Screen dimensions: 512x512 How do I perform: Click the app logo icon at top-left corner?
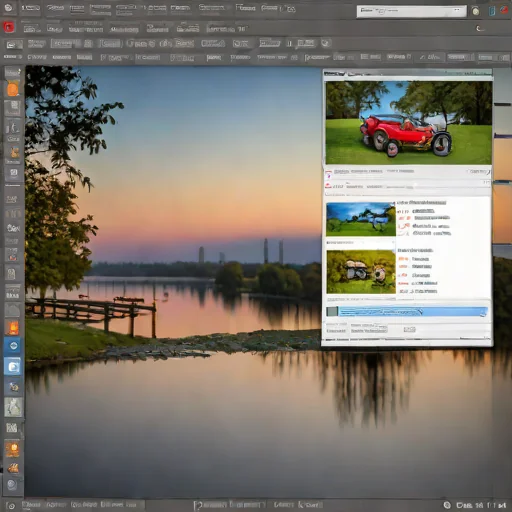click(x=8, y=7)
